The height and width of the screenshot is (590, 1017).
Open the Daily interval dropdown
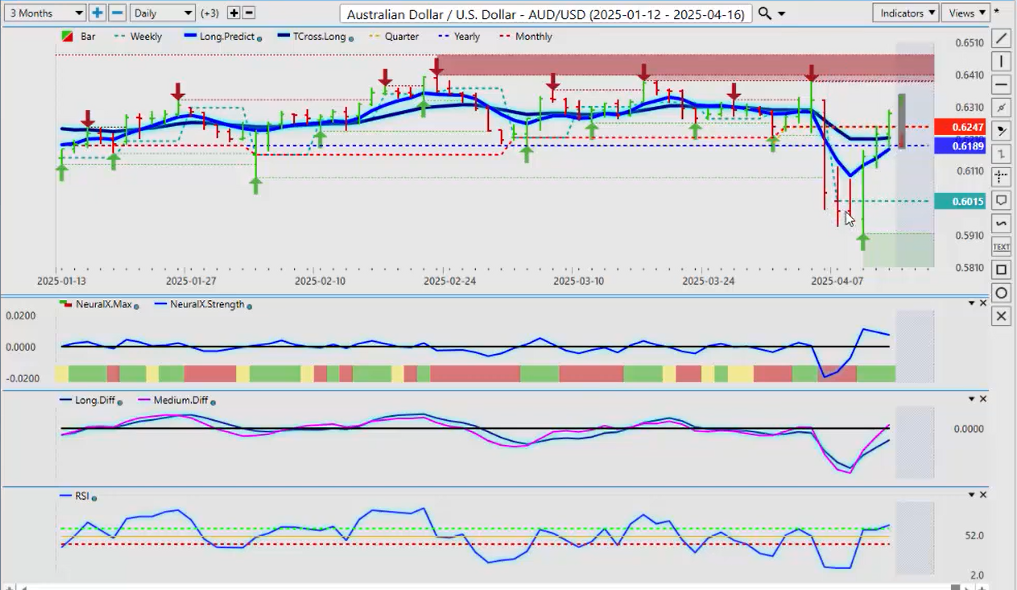pyautogui.click(x=162, y=13)
